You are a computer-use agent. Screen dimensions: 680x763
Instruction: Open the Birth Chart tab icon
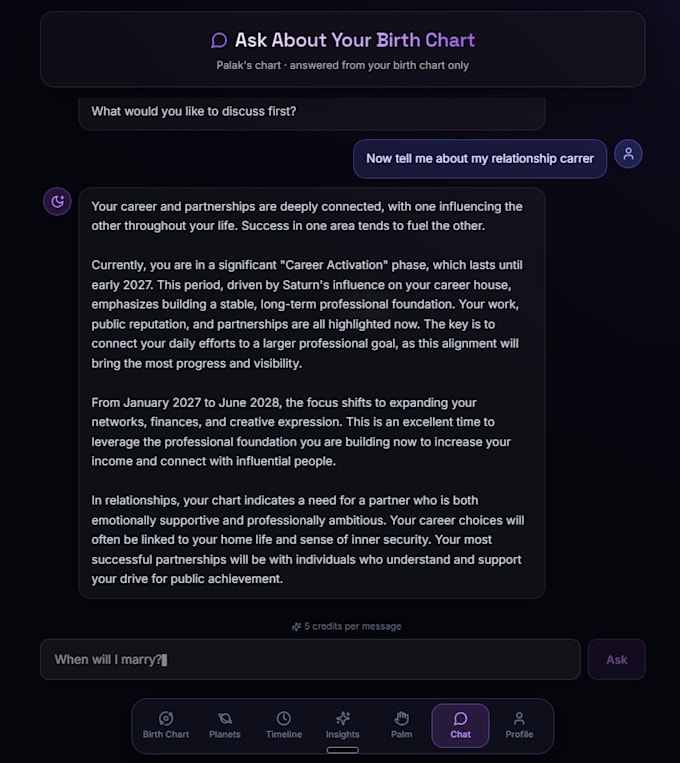pos(165,718)
